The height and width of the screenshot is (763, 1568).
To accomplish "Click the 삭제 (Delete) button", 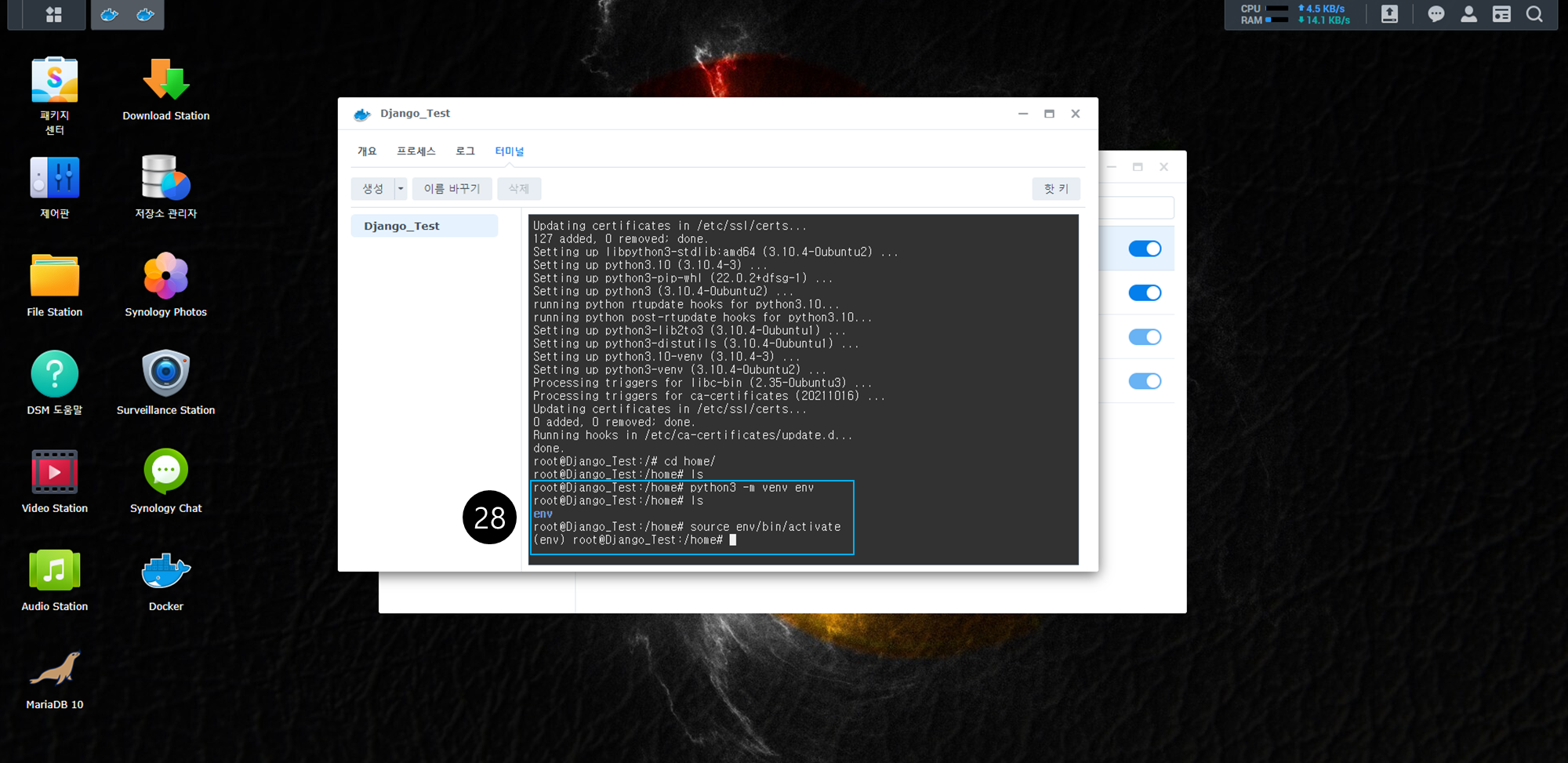I will click(x=519, y=189).
